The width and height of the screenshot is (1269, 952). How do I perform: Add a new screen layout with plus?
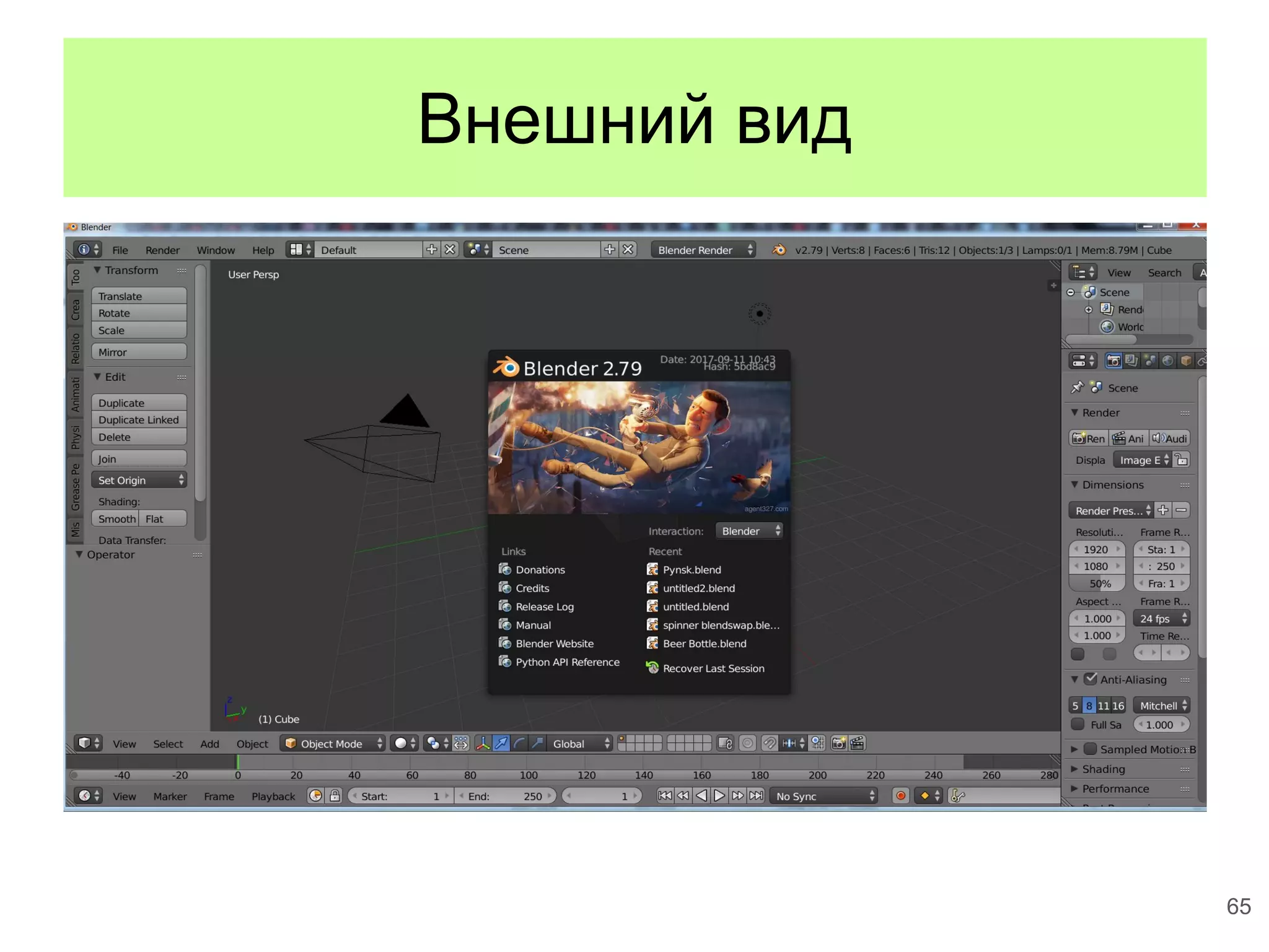coord(431,250)
